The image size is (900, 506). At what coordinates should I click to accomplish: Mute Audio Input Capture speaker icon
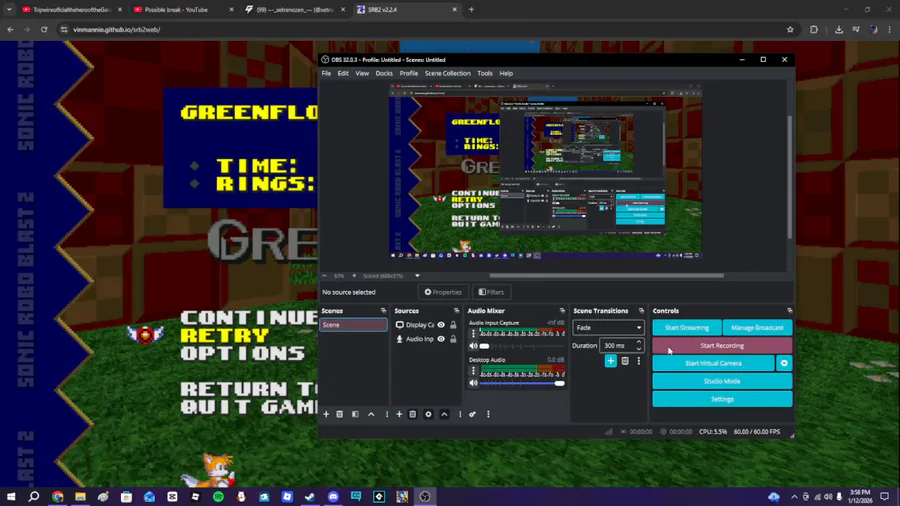(474, 346)
